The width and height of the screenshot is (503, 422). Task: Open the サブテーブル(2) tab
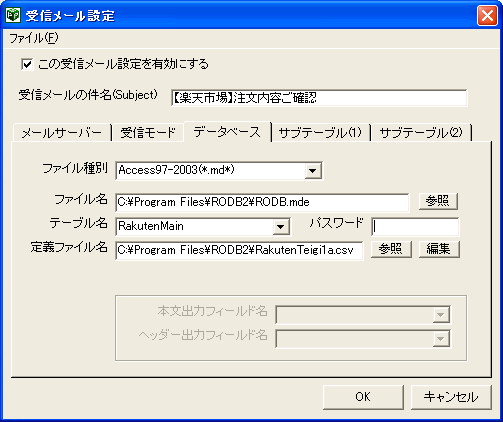click(421, 133)
